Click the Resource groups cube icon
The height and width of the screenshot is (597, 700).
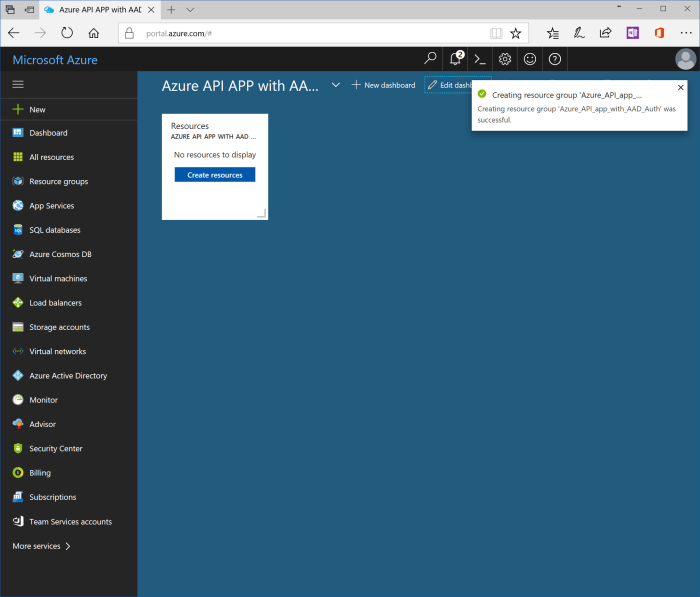pyautogui.click(x=18, y=181)
